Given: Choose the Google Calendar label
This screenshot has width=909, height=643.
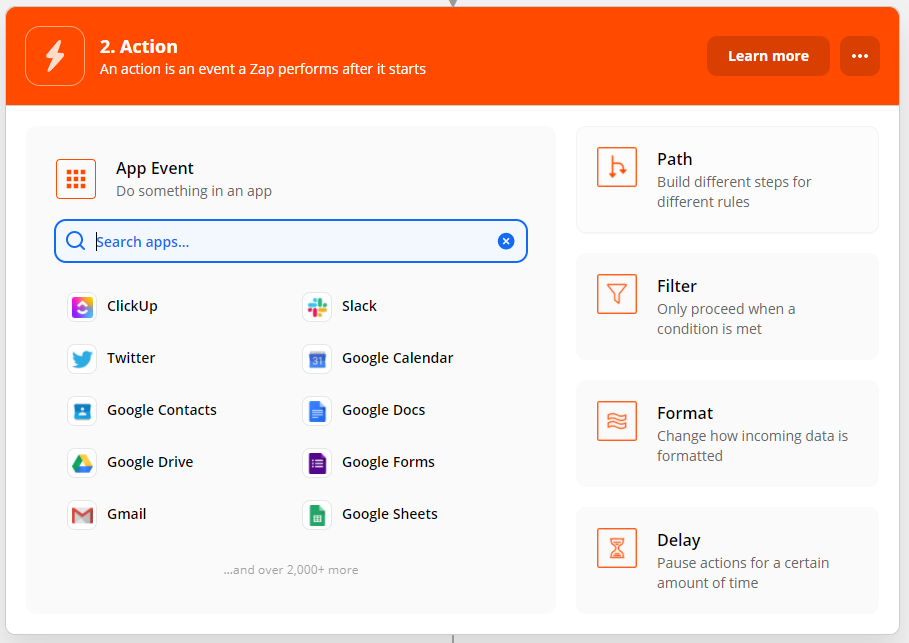Looking at the screenshot, I should [398, 358].
